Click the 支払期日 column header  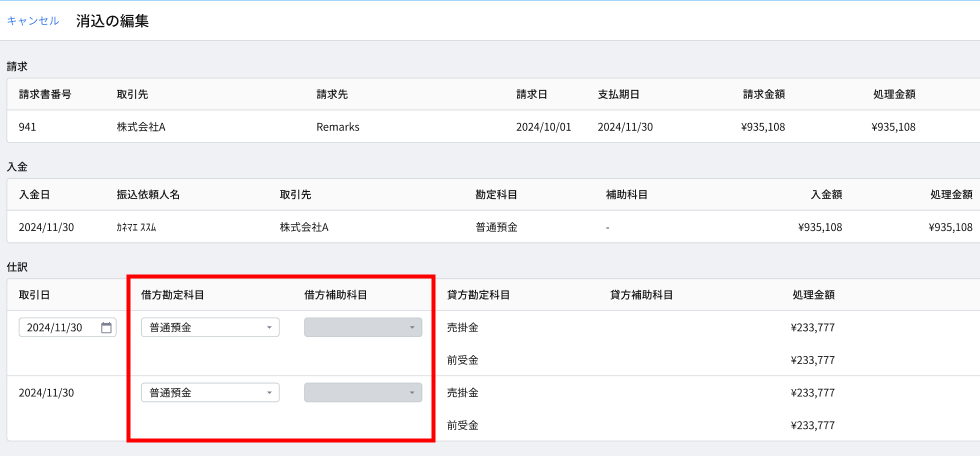click(618, 94)
